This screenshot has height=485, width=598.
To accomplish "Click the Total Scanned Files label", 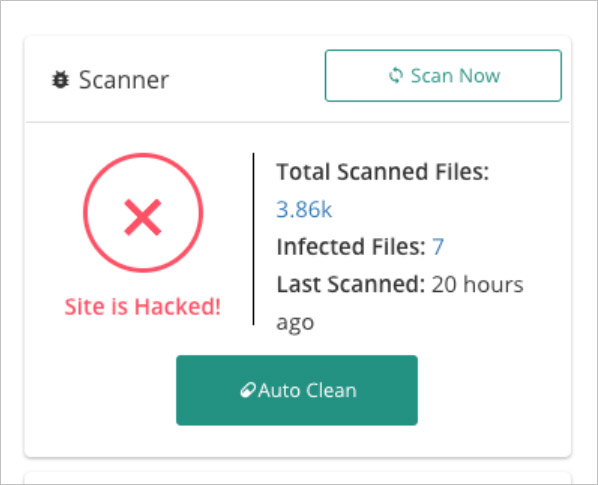I will 383,172.
